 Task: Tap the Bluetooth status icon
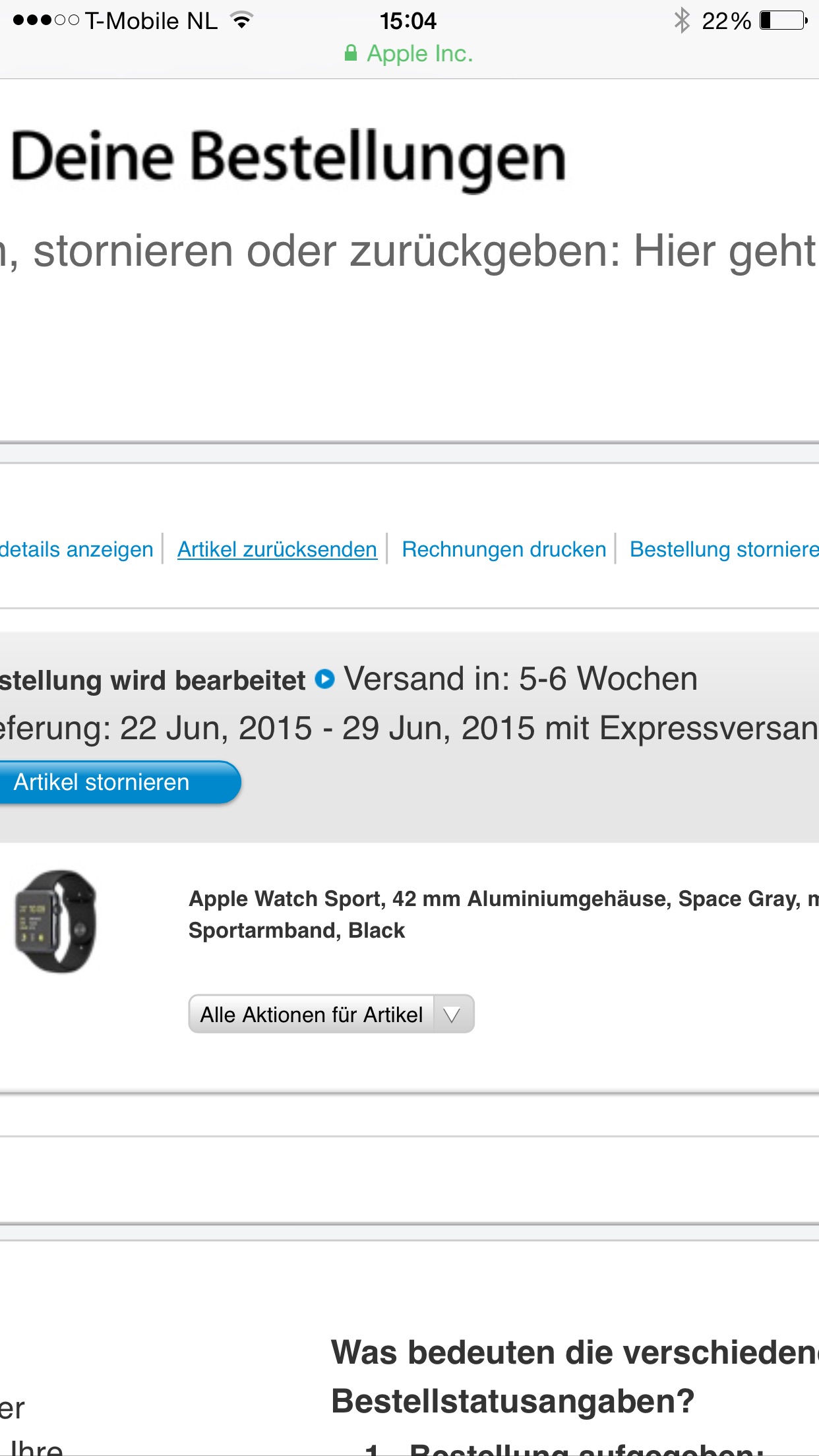point(682,20)
